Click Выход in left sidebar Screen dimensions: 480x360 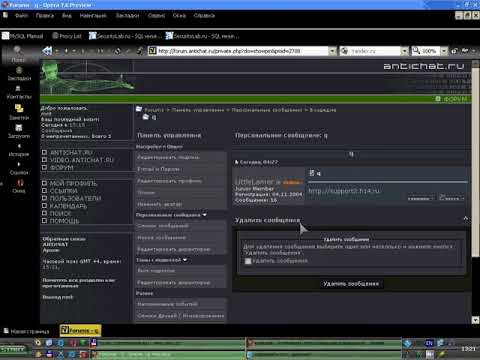point(57,297)
